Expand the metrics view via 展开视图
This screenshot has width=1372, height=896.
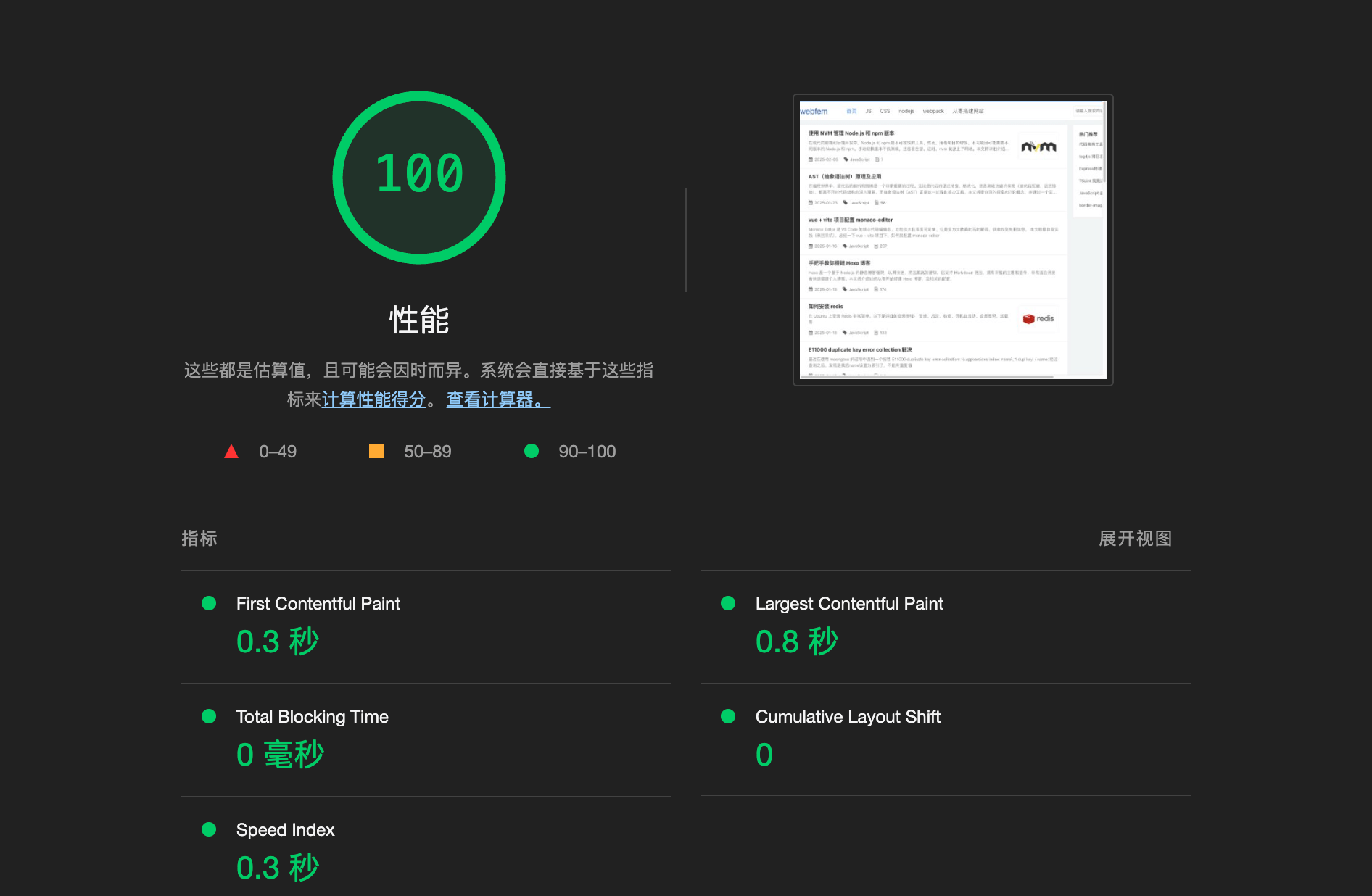click(x=1135, y=539)
